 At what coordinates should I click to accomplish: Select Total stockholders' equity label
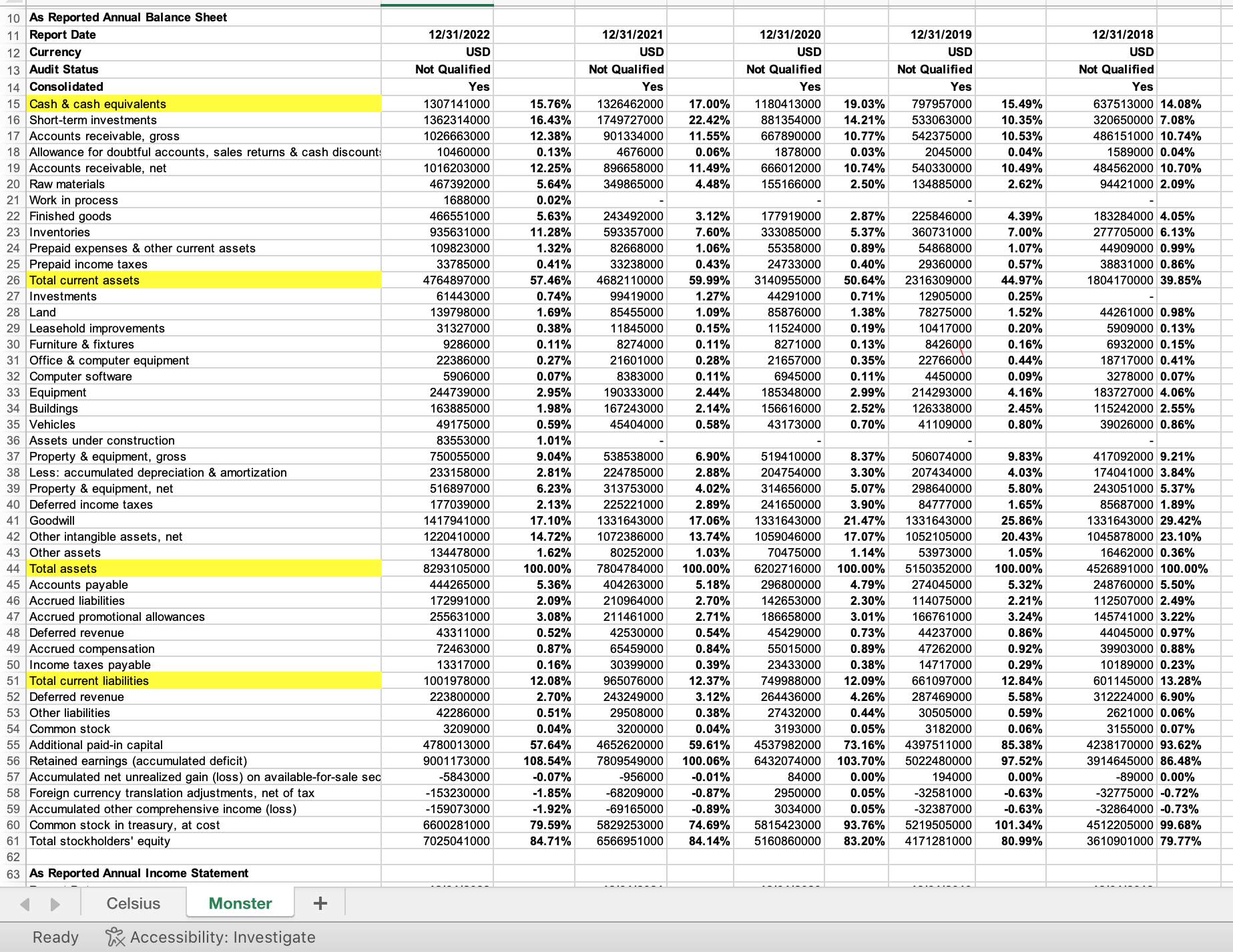(204, 841)
